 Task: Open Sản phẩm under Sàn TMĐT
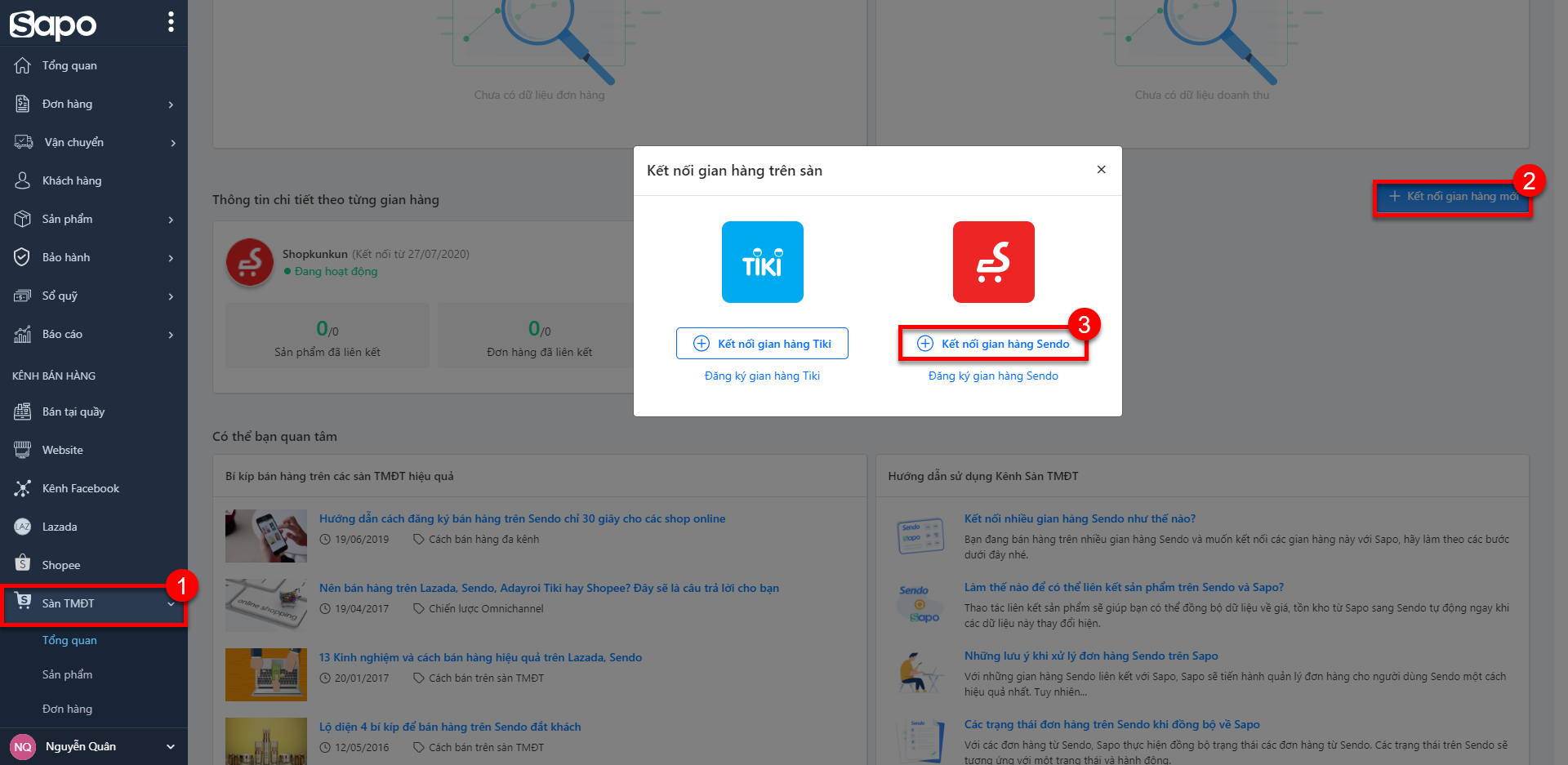click(67, 674)
